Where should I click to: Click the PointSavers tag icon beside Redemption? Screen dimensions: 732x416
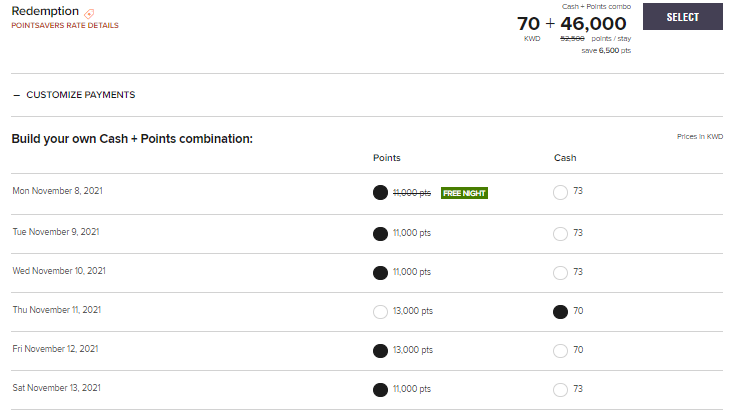click(x=90, y=13)
